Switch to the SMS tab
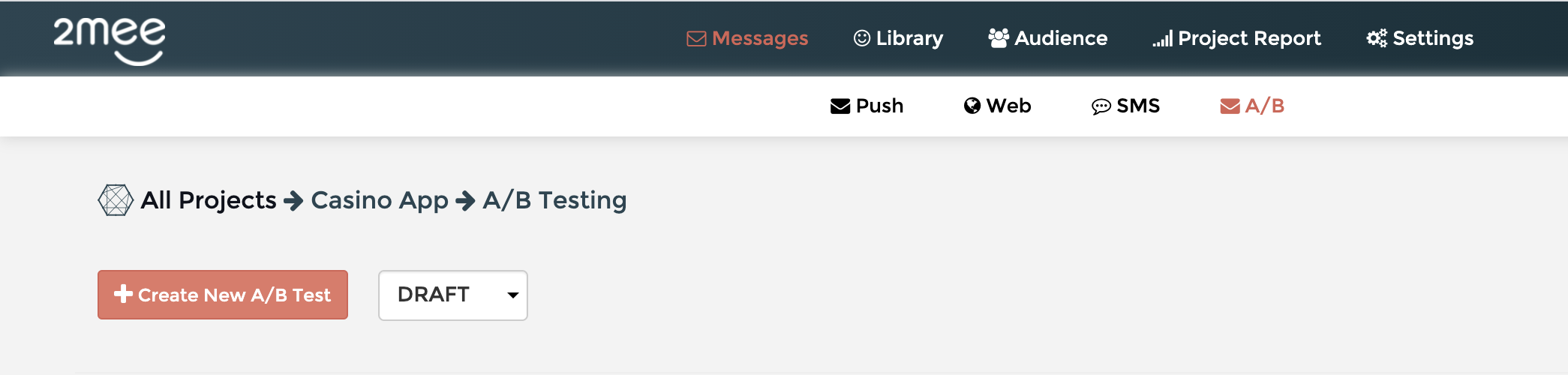The width and height of the screenshot is (1568, 375). point(1137,106)
